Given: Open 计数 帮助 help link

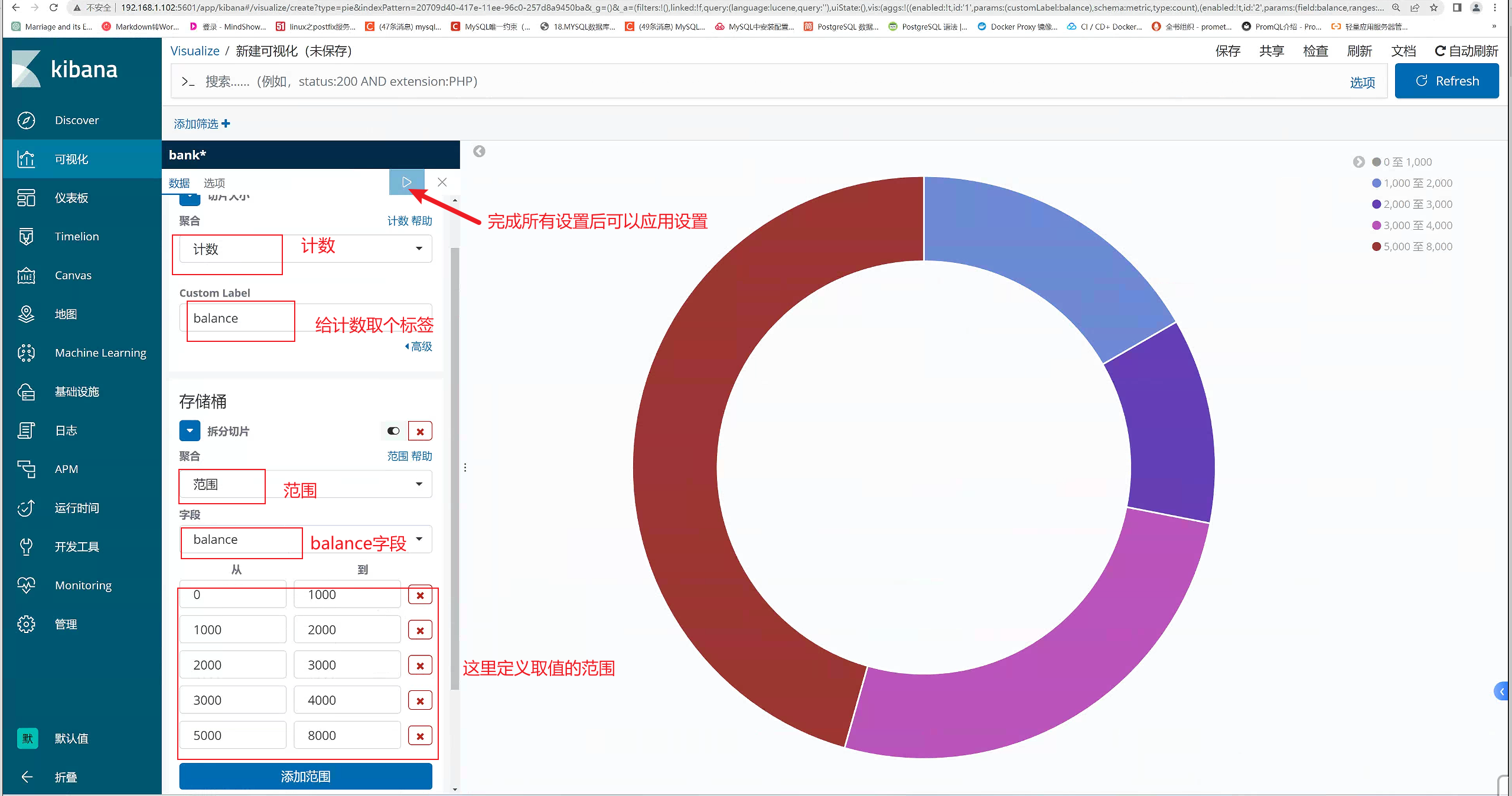Looking at the screenshot, I should [x=409, y=221].
